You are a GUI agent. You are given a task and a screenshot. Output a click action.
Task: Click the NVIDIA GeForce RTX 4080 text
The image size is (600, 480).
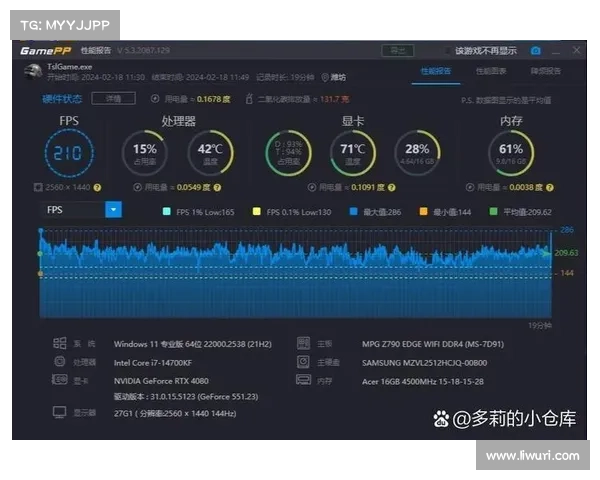pos(161,381)
